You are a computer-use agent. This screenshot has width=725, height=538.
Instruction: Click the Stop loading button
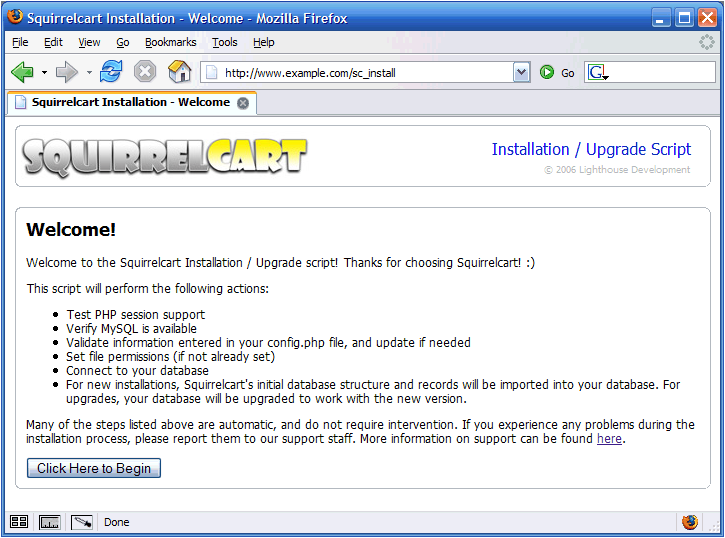click(145, 72)
